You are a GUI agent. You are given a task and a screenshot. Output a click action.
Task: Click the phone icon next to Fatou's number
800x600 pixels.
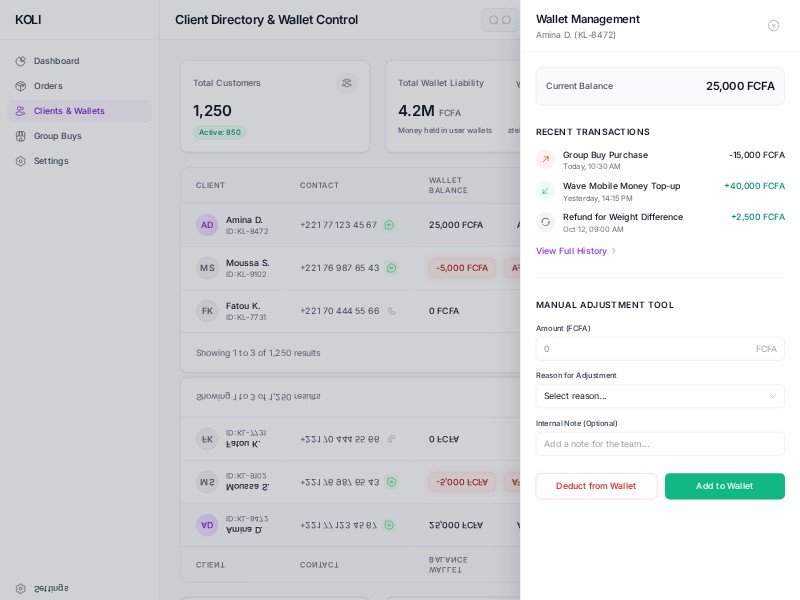391,311
